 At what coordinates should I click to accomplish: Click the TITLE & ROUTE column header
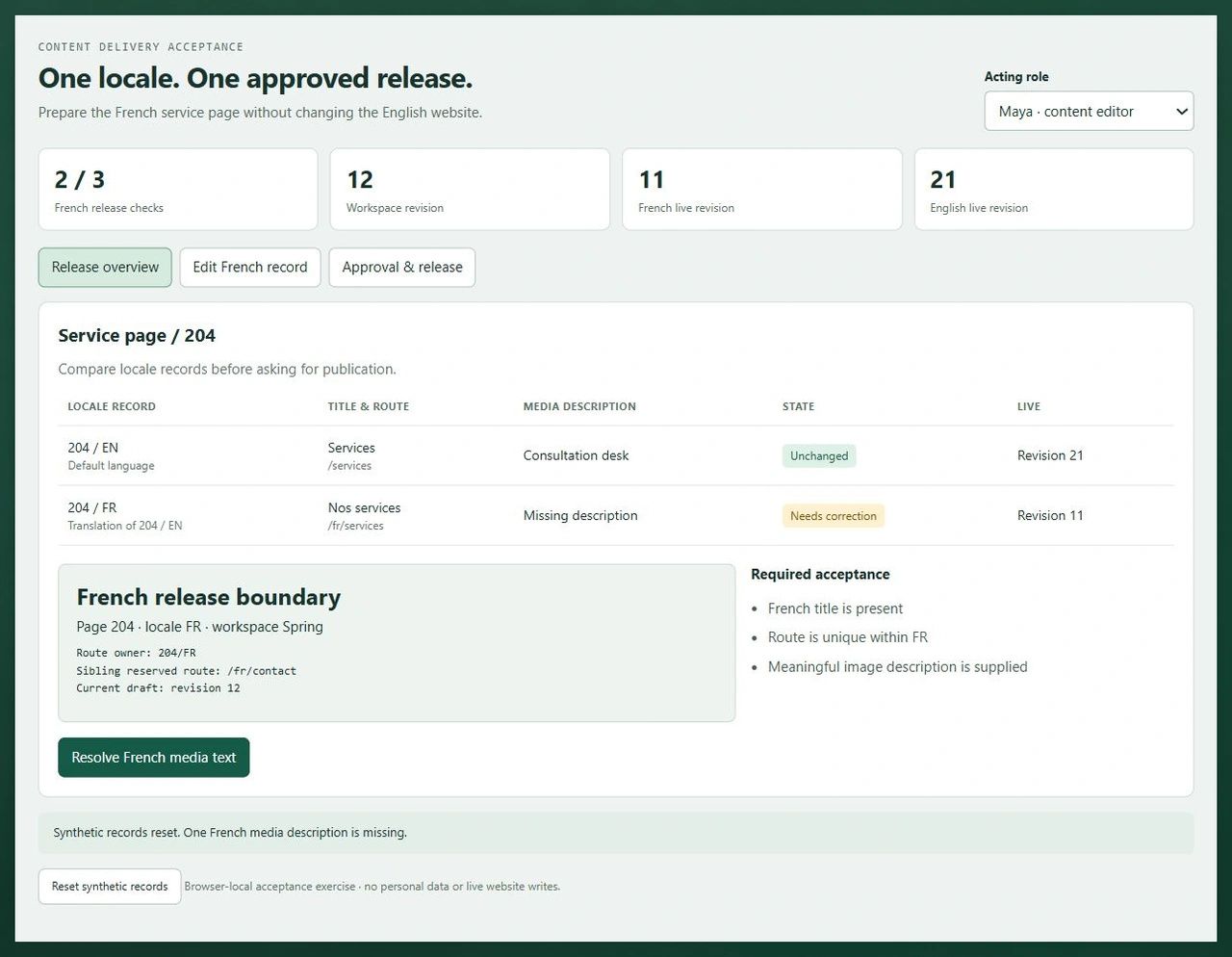pyautogui.click(x=369, y=406)
